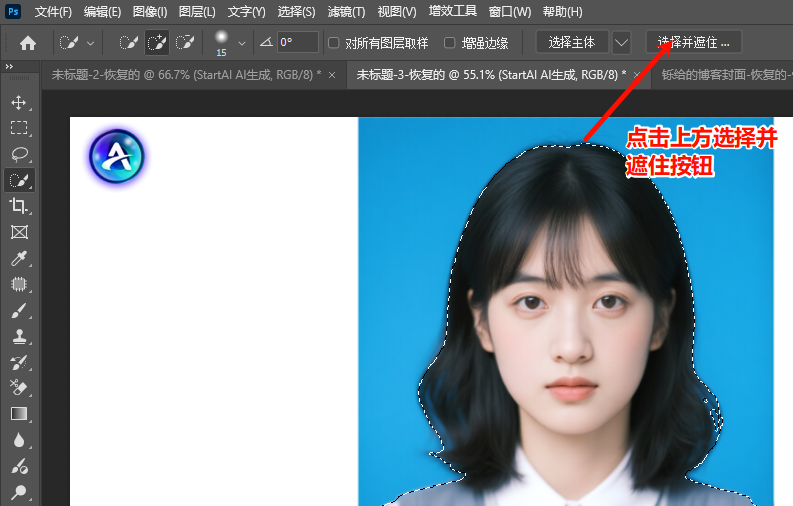Expand the toolbar double-arrow toggle

tap(9, 66)
